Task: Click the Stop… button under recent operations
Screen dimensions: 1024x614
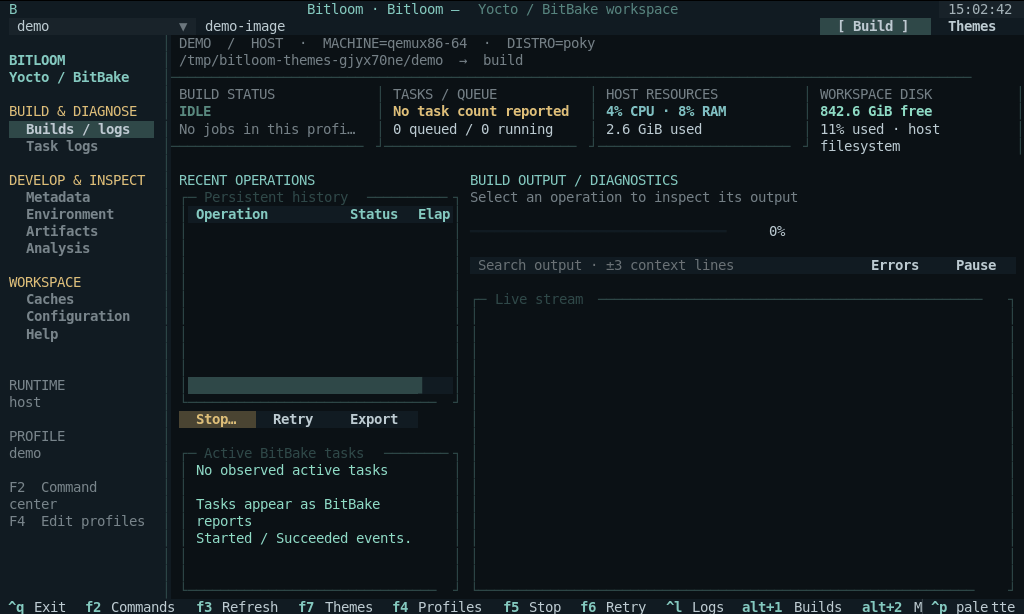Action: click(x=217, y=419)
